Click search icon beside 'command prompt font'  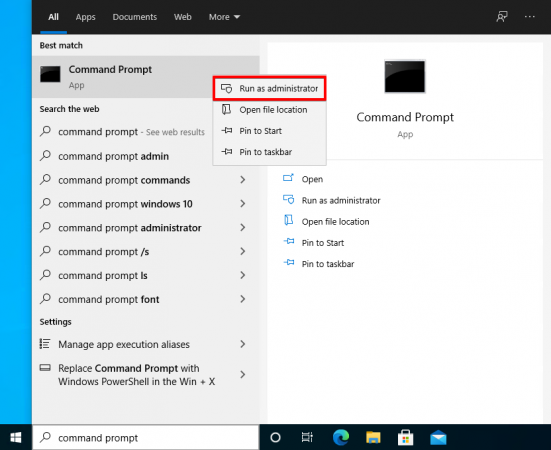tap(46, 299)
